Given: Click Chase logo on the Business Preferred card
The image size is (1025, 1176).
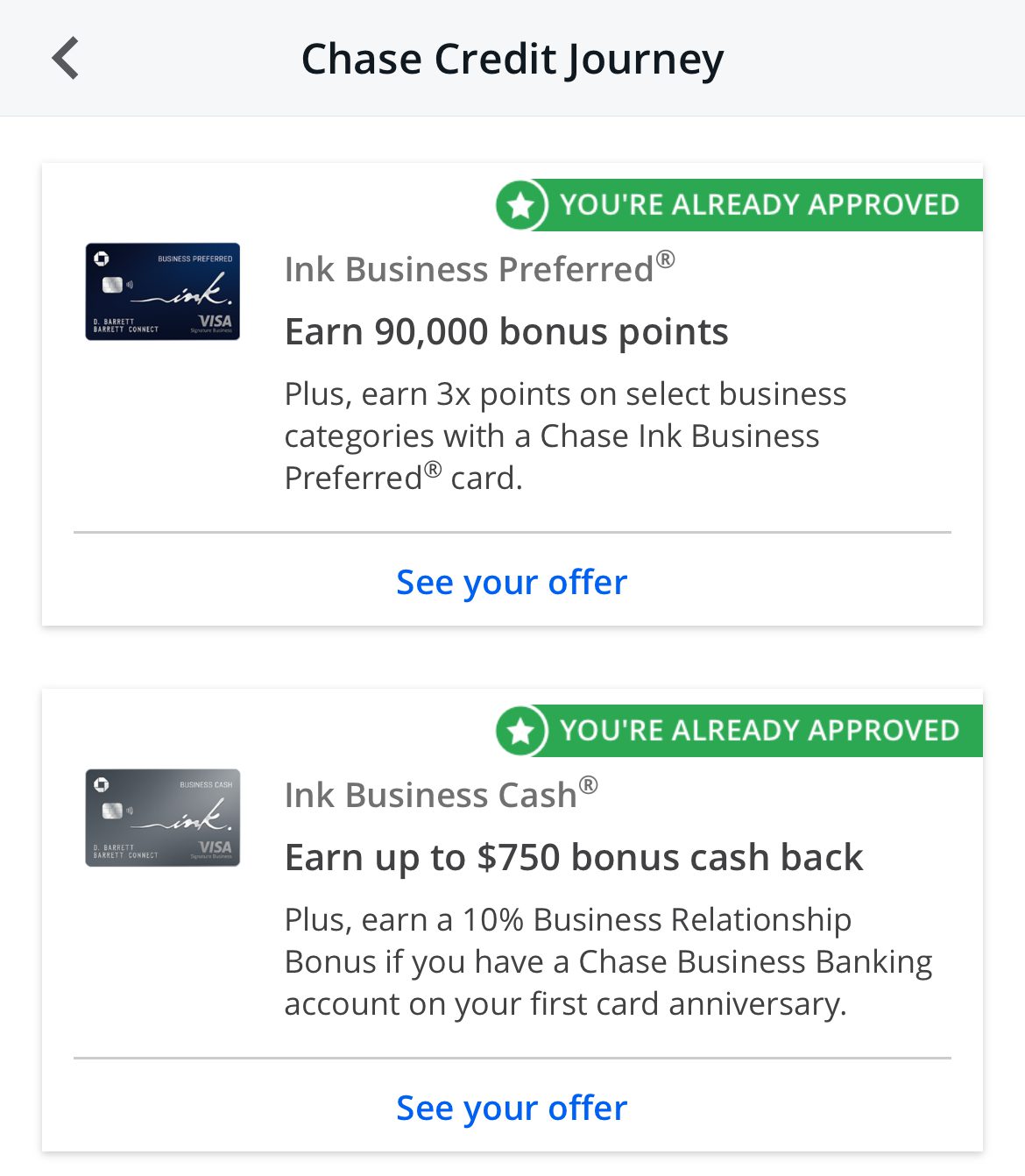Looking at the screenshot, I should pos(102,259).
